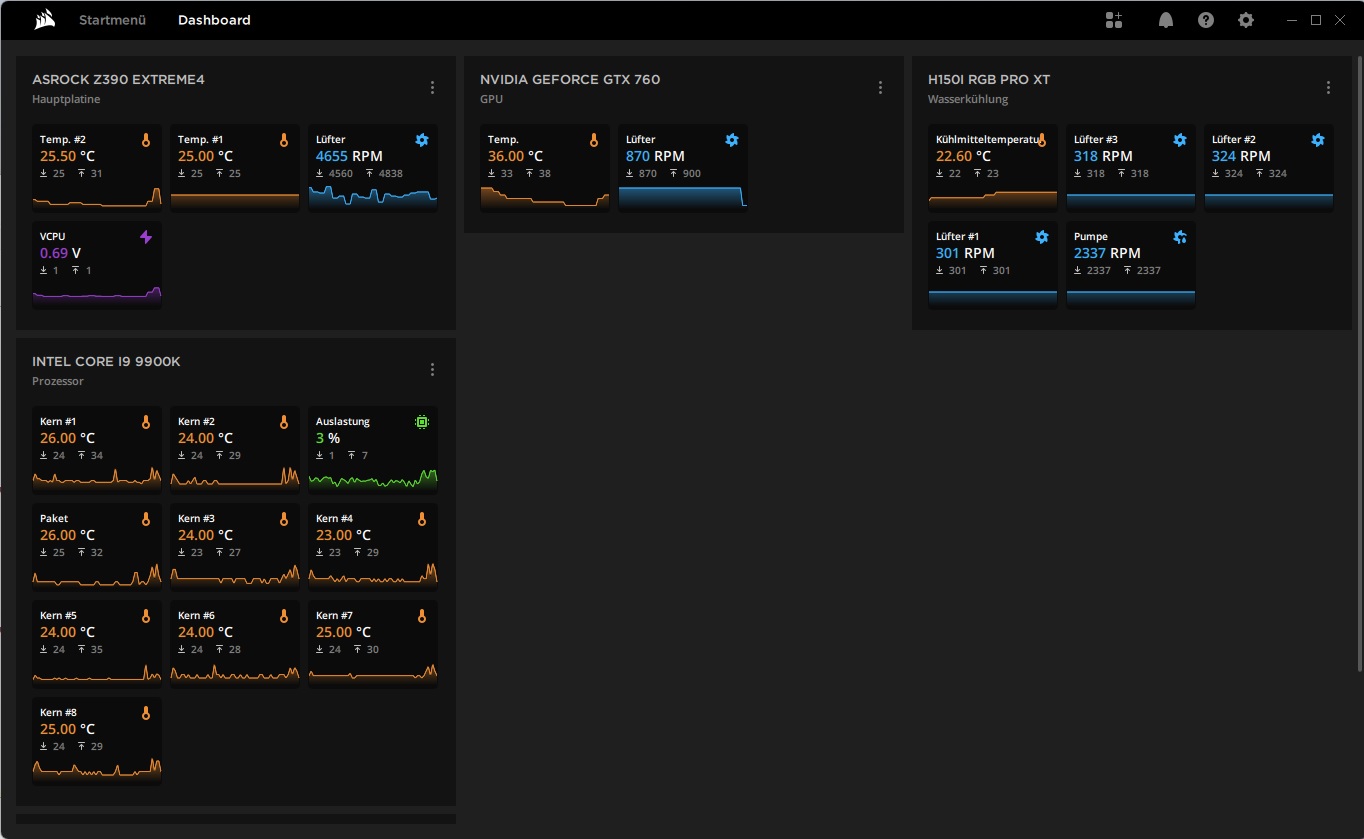Open NVIDIA GeForce GTX 760 options menu
Image resolution: width=1364 pixels, height=839 pixels.
(x=880, y=88)
